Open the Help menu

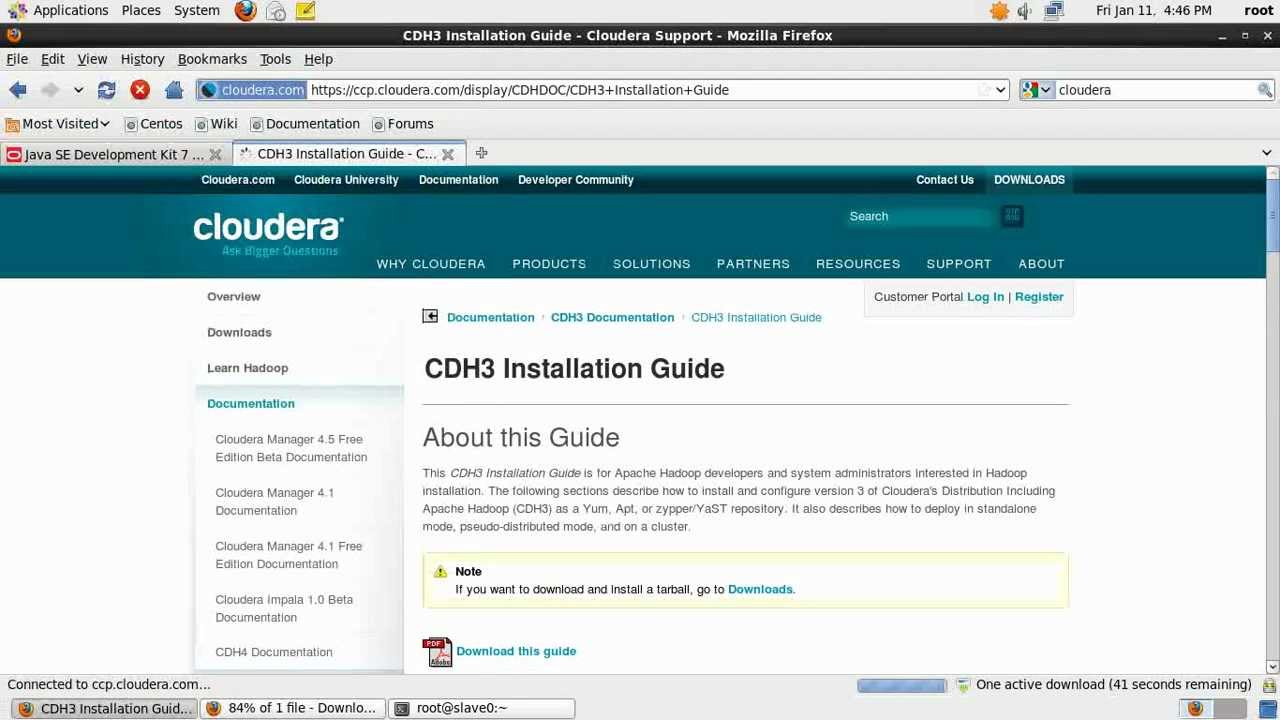pos(318,59)
